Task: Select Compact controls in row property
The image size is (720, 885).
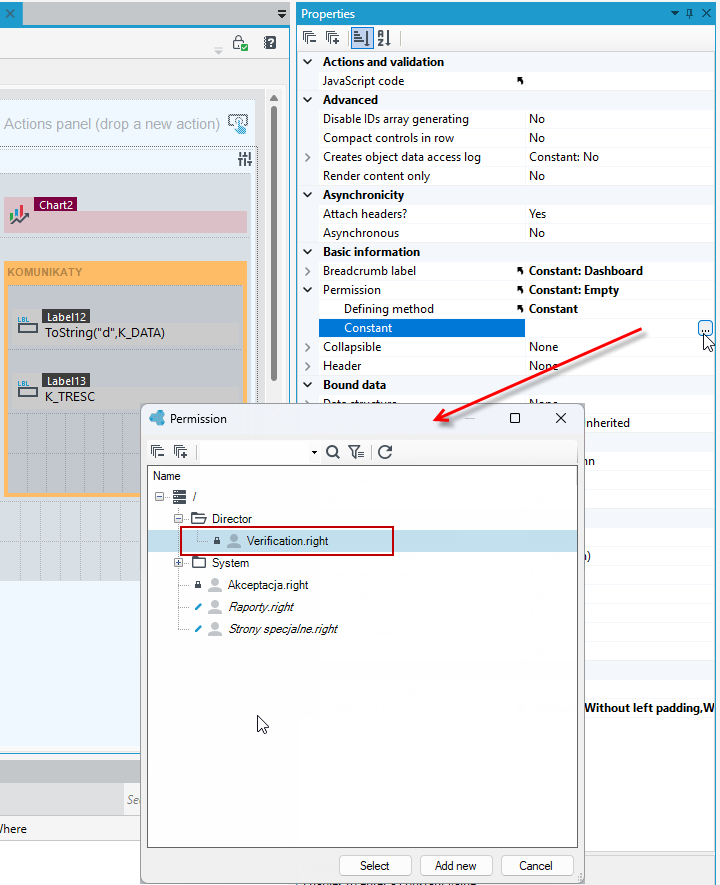Action: (x=422, y=138)
